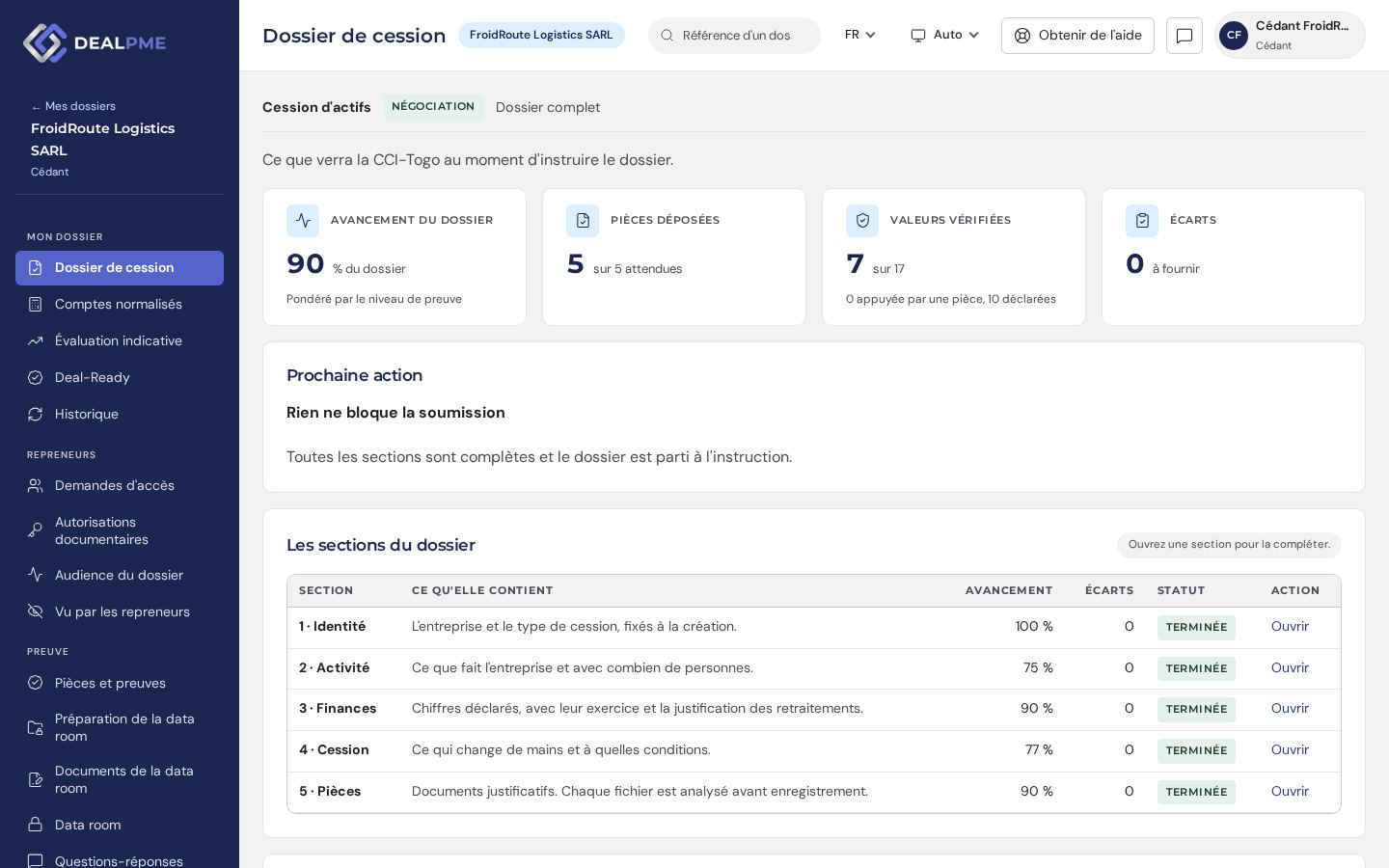Click the Écarts clipboard icon
The width and height of the screenshot is (1389, 868).
click(1142, 221)
